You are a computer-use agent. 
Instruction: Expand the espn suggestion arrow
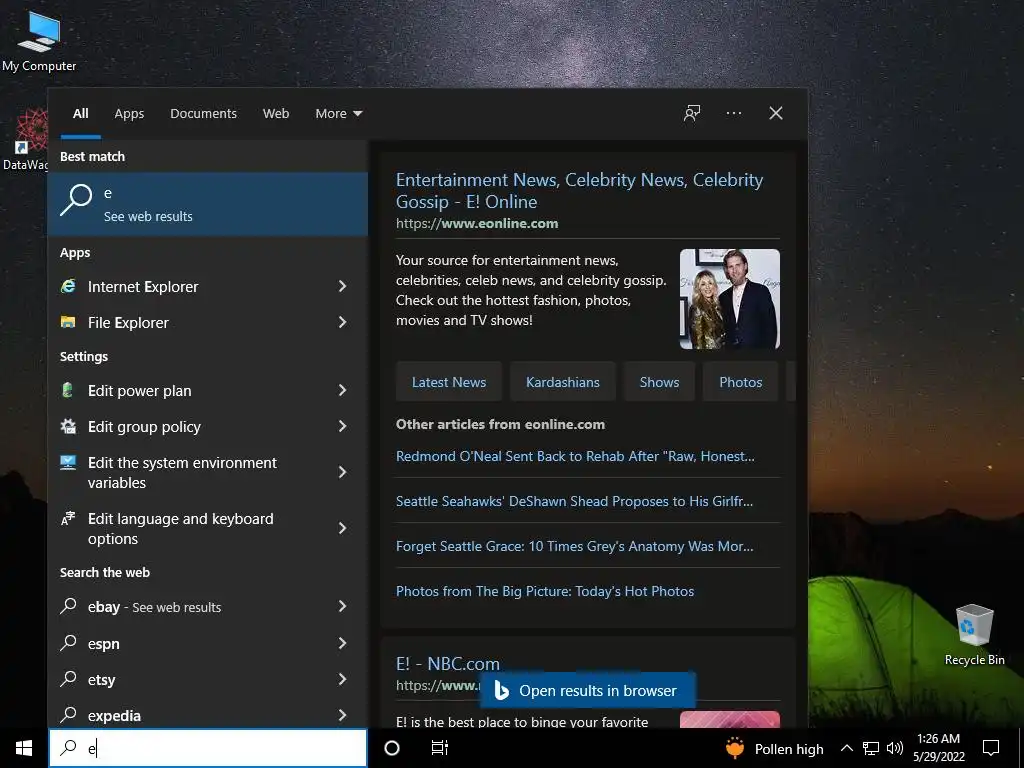(x=342, y=643)
